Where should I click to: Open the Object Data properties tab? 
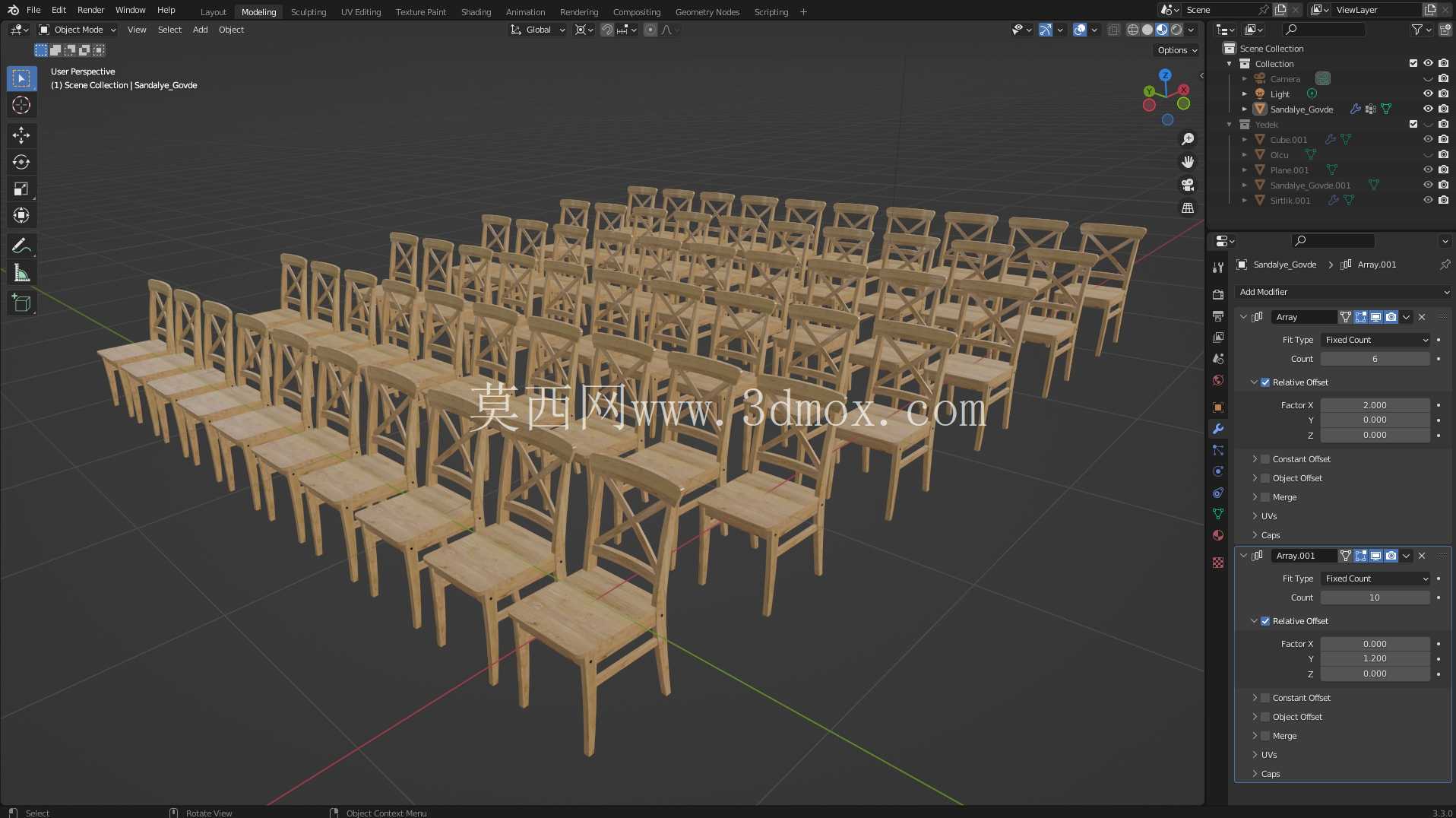(x=1218, y=514)
